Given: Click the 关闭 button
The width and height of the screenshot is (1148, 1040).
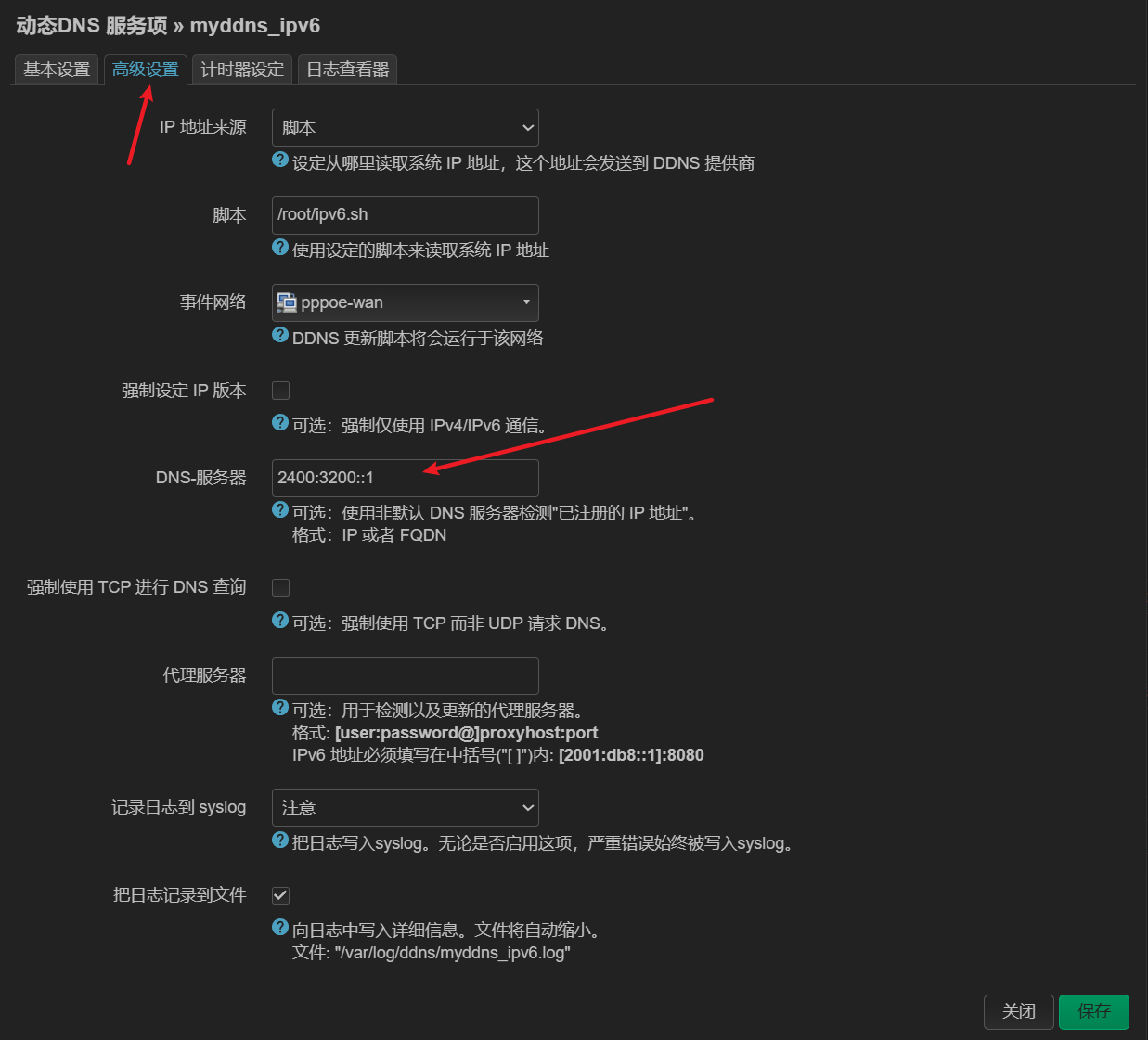Looking at the screenshot, I should coord(1018,1011).
